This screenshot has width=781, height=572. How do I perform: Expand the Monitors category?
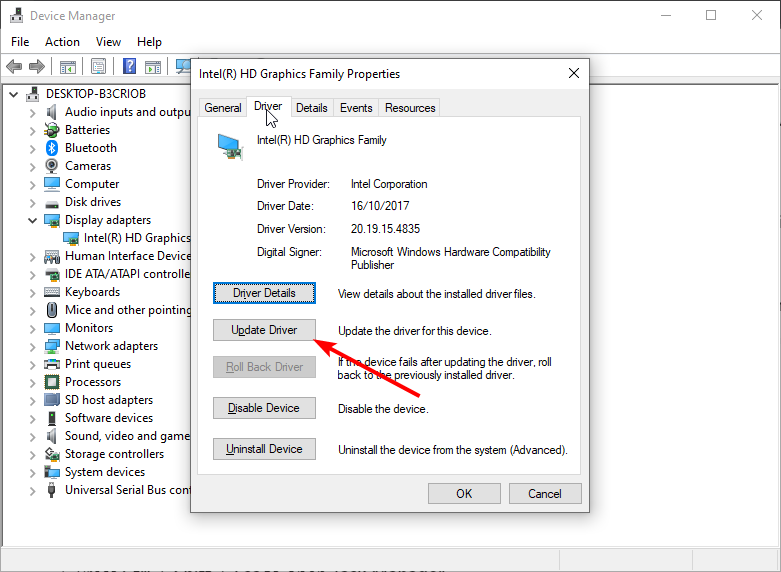point(33,328)
